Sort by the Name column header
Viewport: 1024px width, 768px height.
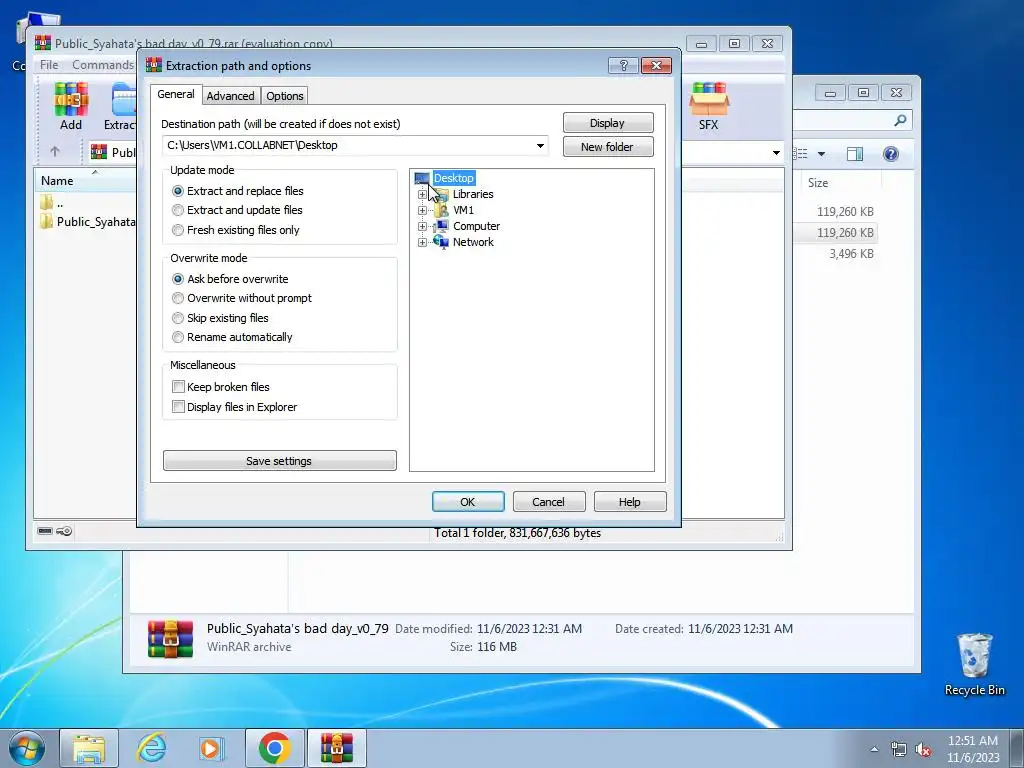(x=86, y=180)
